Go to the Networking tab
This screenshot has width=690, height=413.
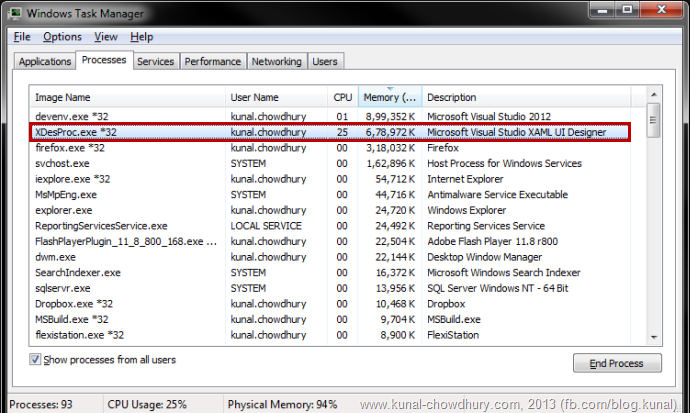coord(276,62)
